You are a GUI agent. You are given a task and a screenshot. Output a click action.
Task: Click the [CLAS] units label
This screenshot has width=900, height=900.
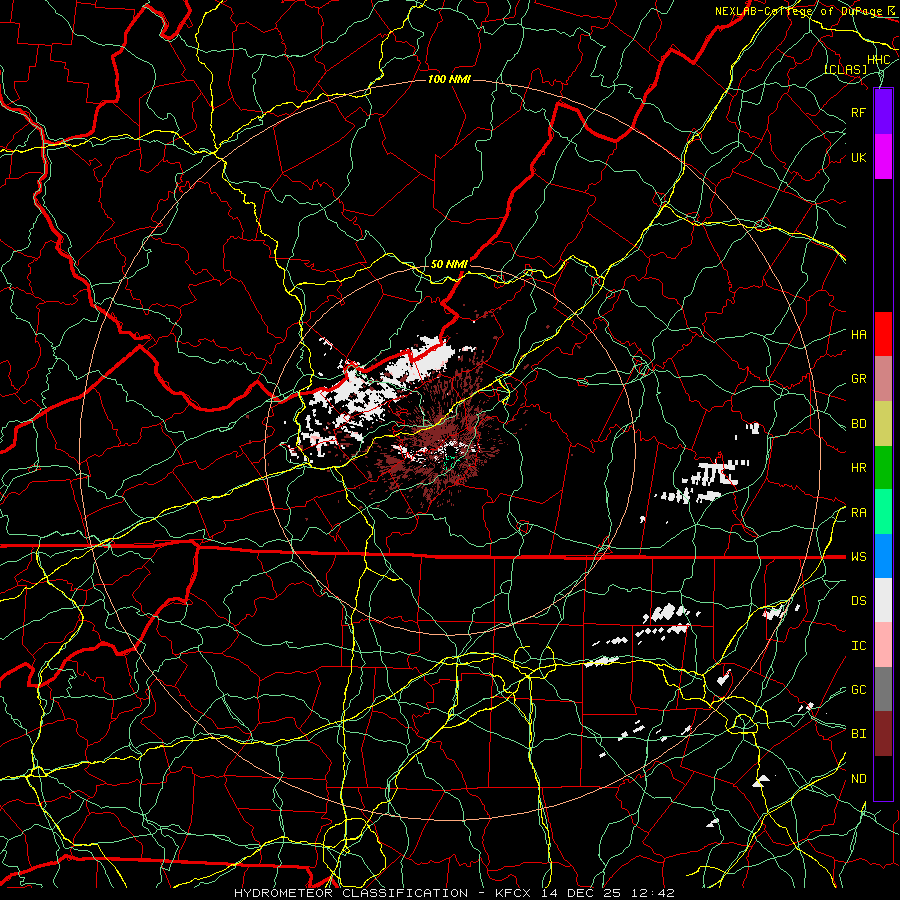coord(845,69)
